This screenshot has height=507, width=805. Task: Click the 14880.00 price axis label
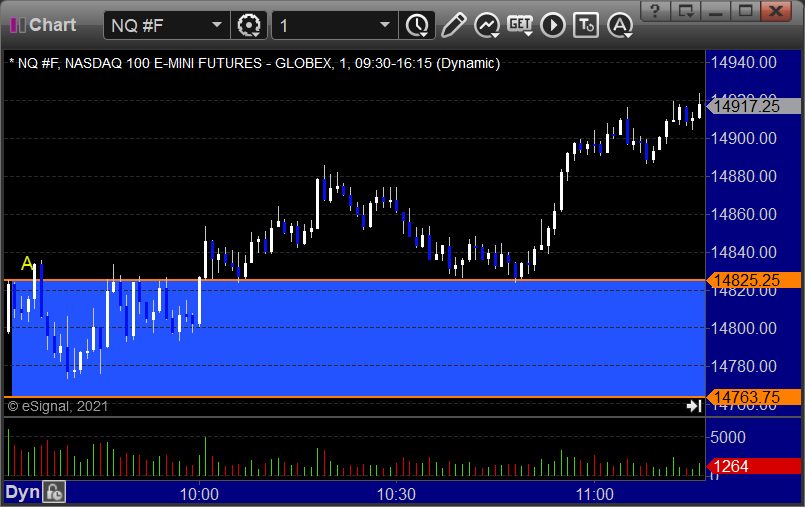[743, 177]
